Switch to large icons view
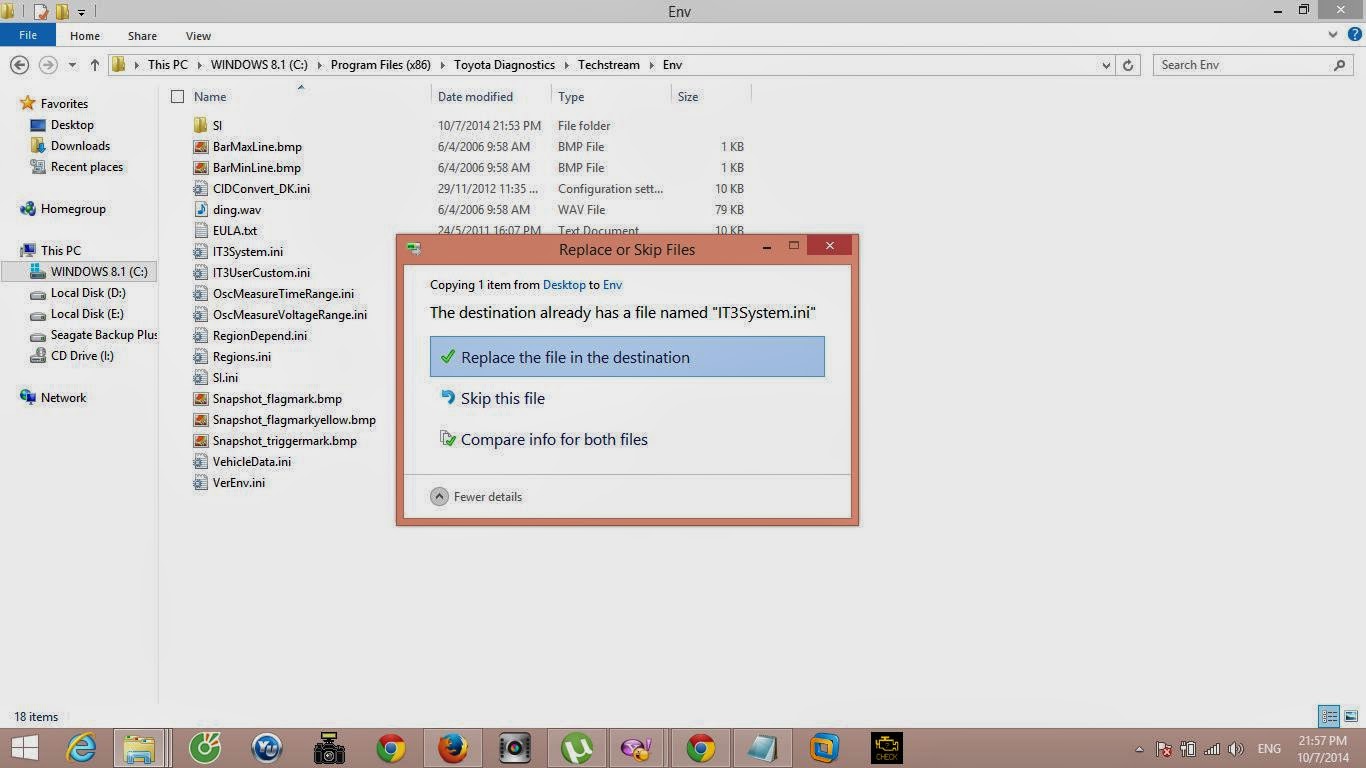1366x768 pixels. coord(1351,716)
